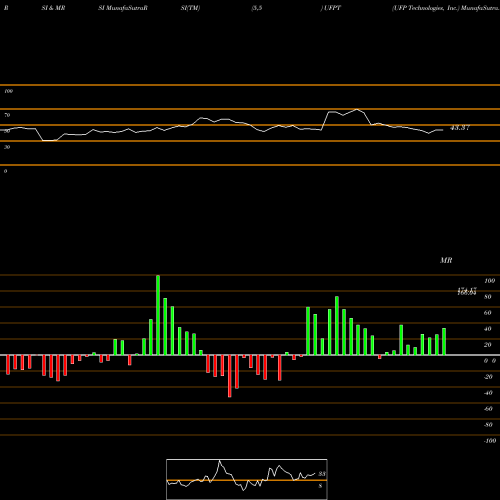
Task: Click the value 33 in mini chart
Action: pos(322,474)
